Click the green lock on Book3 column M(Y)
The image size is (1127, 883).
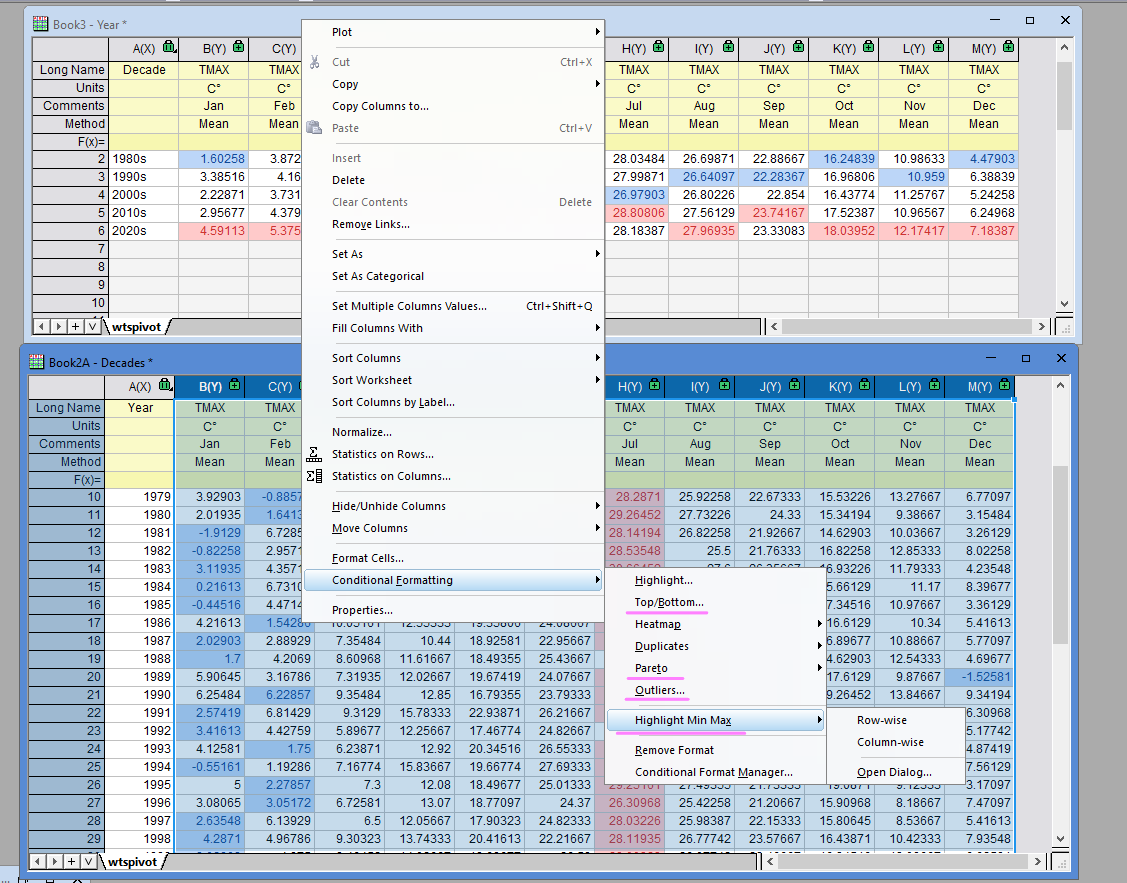tap(1007, 47)
